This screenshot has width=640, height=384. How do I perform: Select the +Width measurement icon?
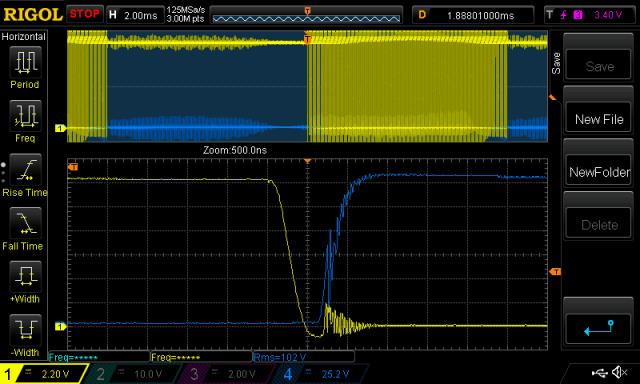click(x=25, y=276)
